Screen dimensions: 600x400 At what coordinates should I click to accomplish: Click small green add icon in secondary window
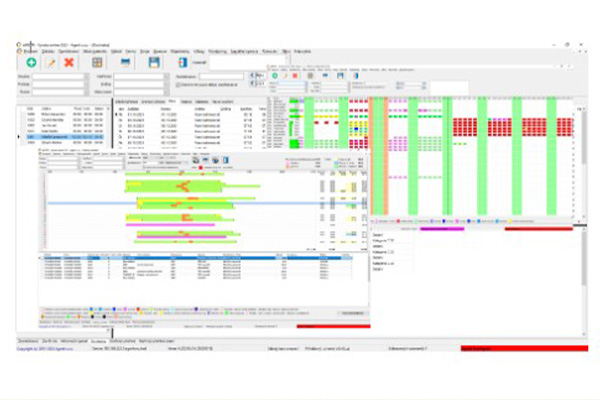[275, 75]
